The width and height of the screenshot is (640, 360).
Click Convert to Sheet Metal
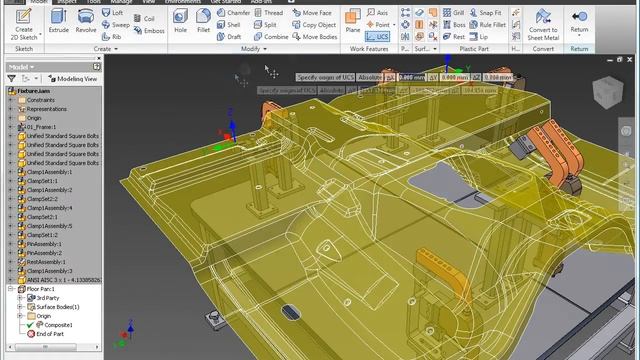[x=543, y=24]
